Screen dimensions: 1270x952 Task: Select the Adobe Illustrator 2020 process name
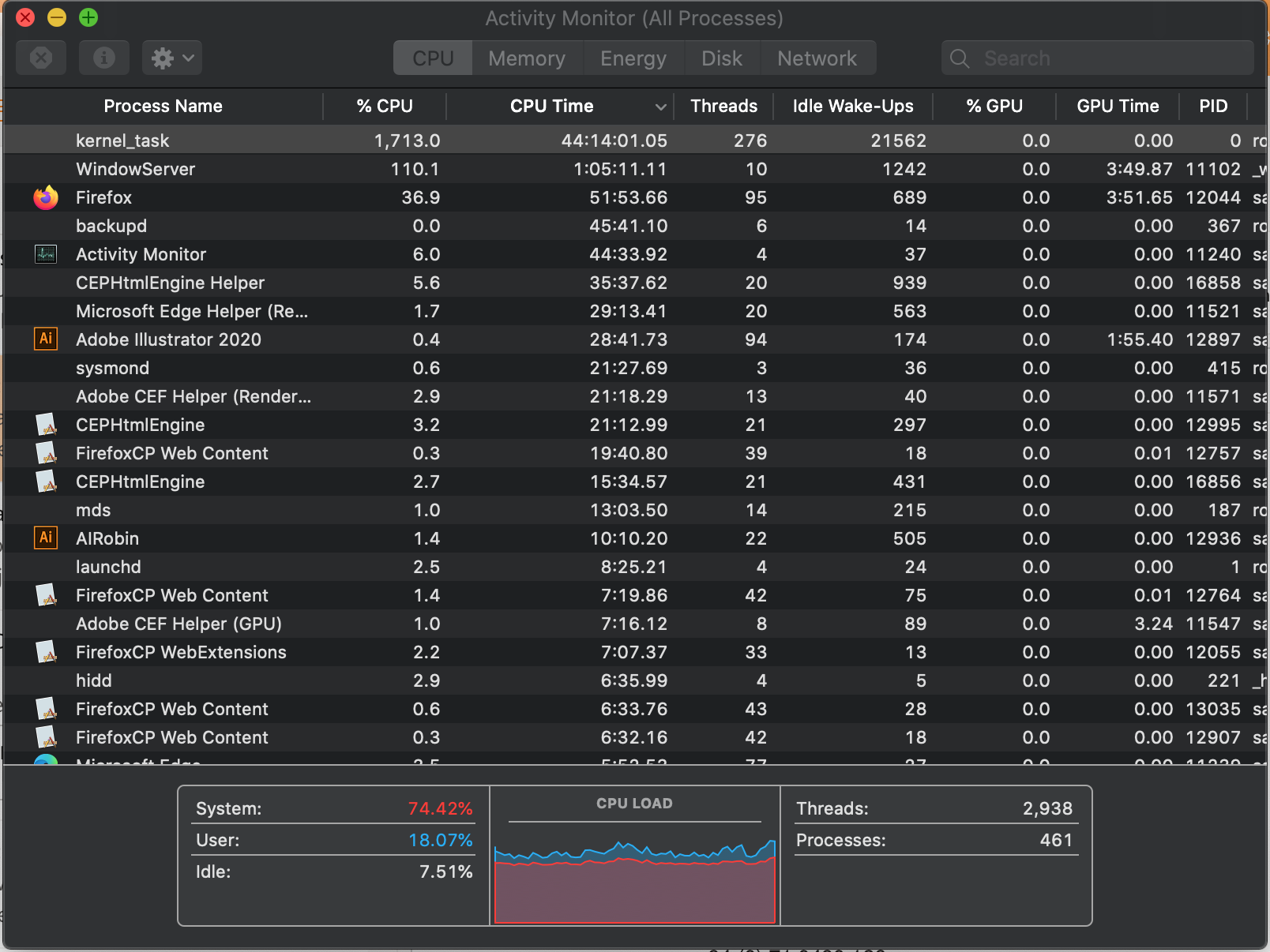(x=168, y=339)
